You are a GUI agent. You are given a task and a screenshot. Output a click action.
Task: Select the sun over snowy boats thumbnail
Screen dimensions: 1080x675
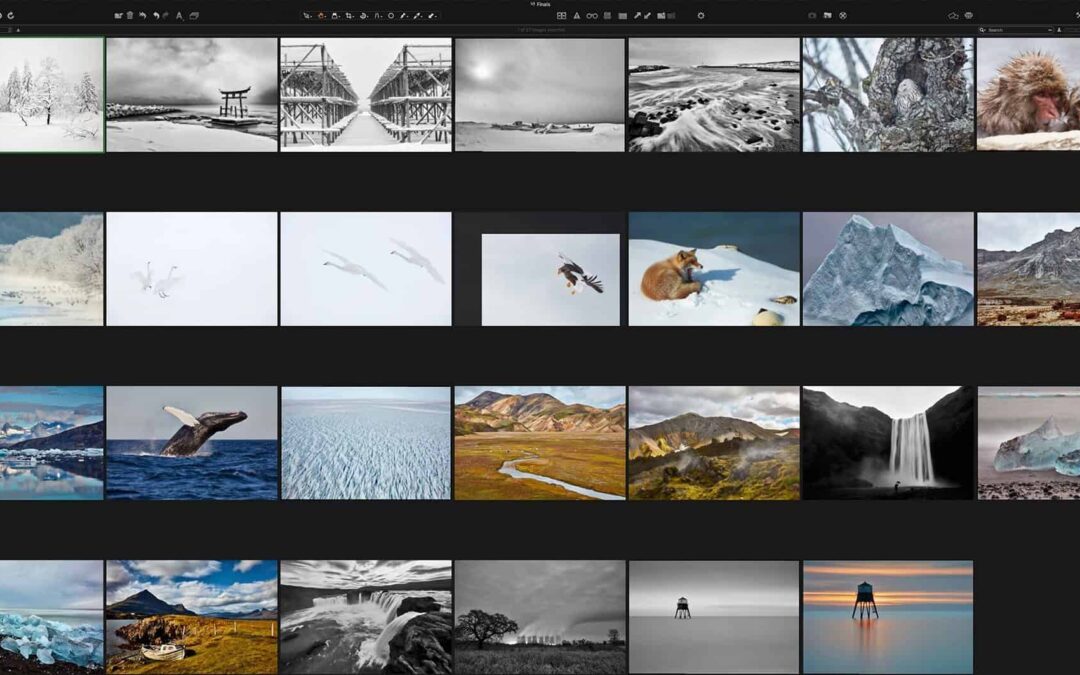(540, 94)
